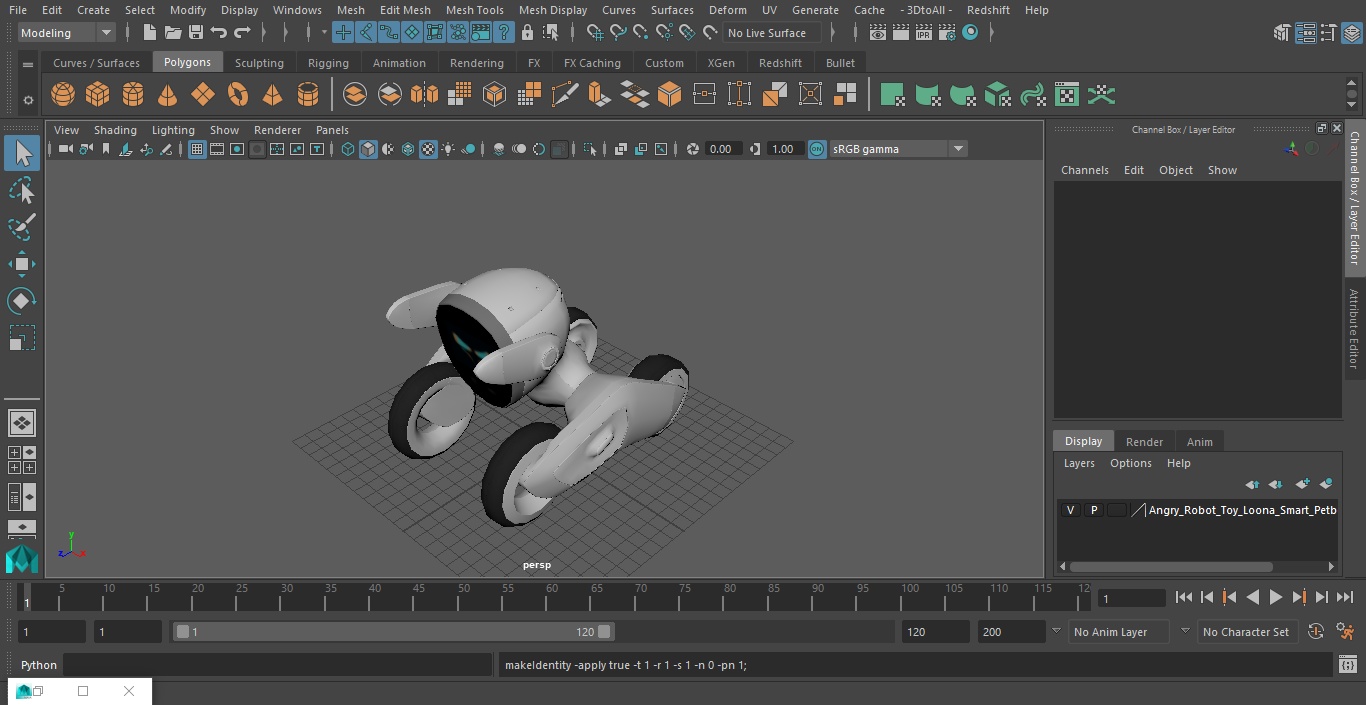Open the No Live Surface field
The height and width of the screenshot is (705, 1366).
771,33
